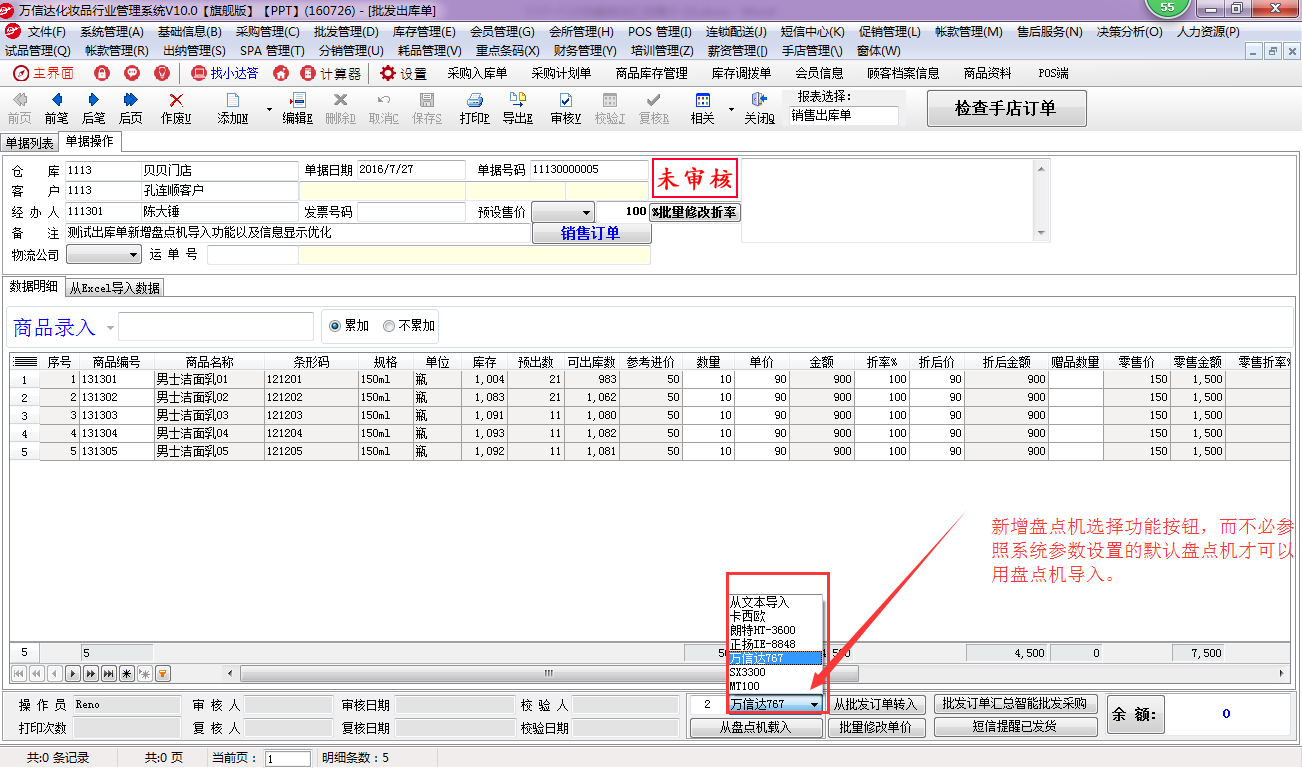Click the grid next-record navigator arrow

click(73, 673)
